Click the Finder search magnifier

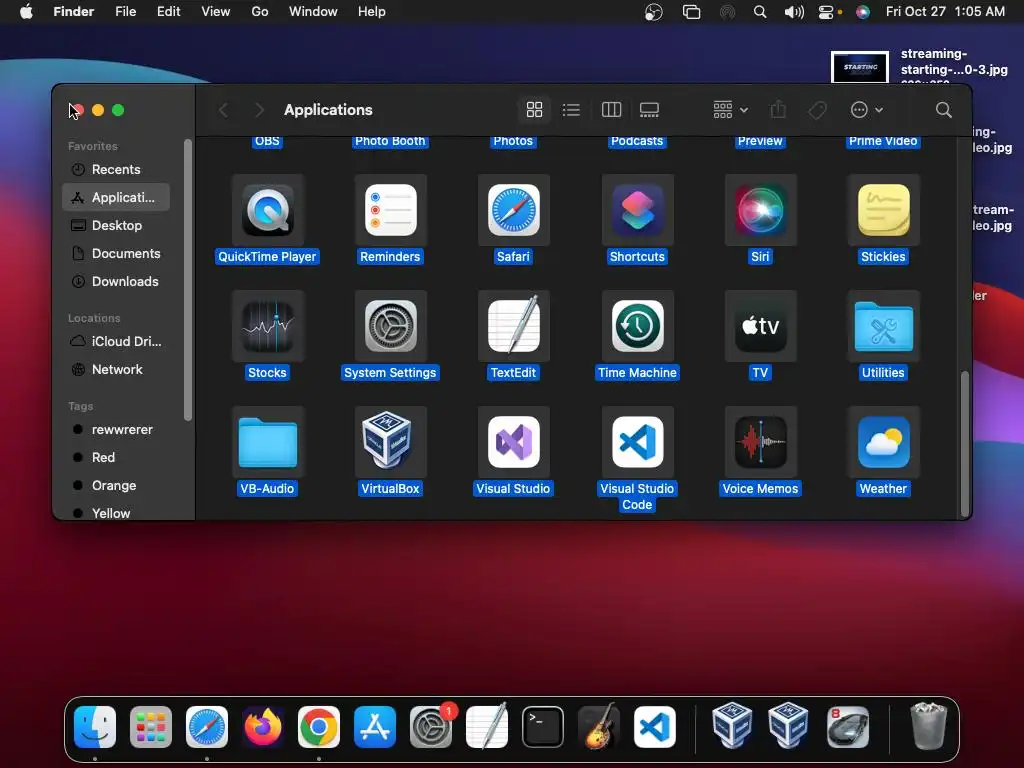pyautogui.click(x=943, y=110)
